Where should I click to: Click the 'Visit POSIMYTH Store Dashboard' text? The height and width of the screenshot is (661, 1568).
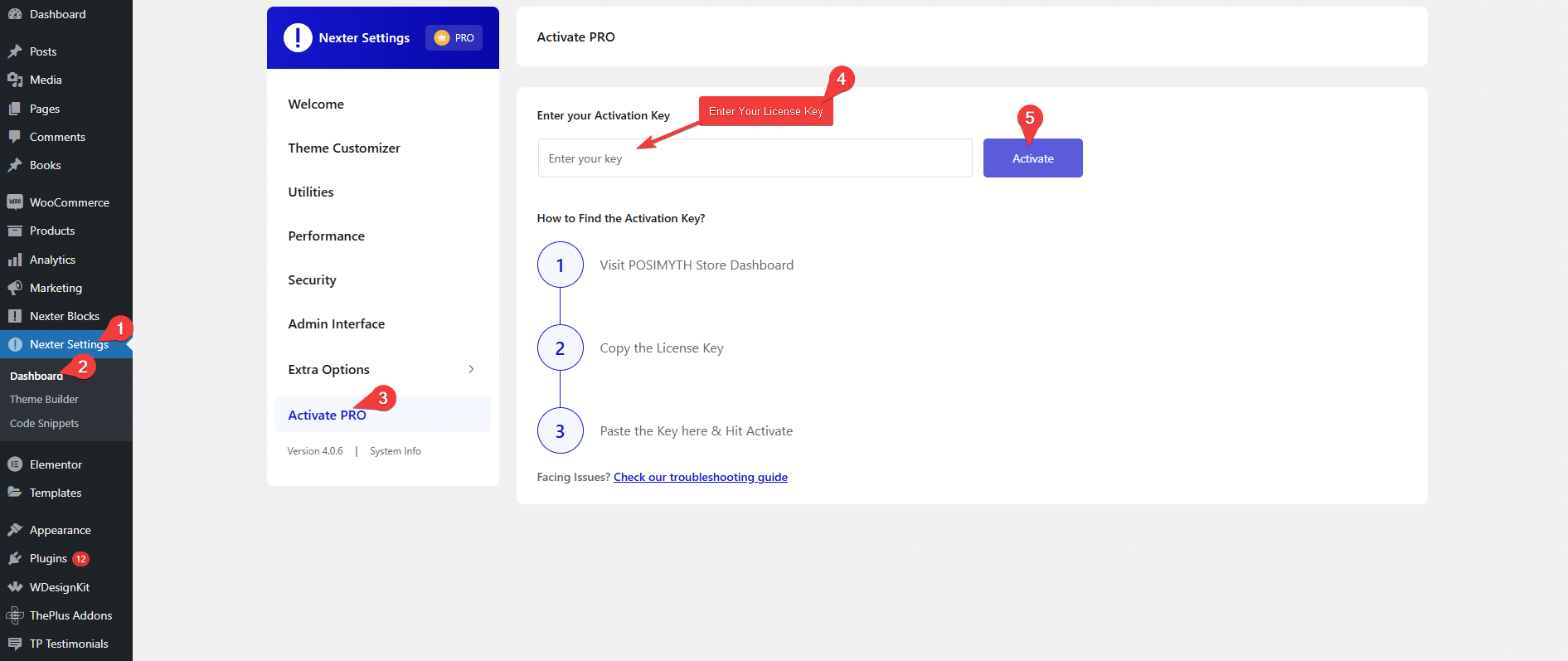pos(697,265)
